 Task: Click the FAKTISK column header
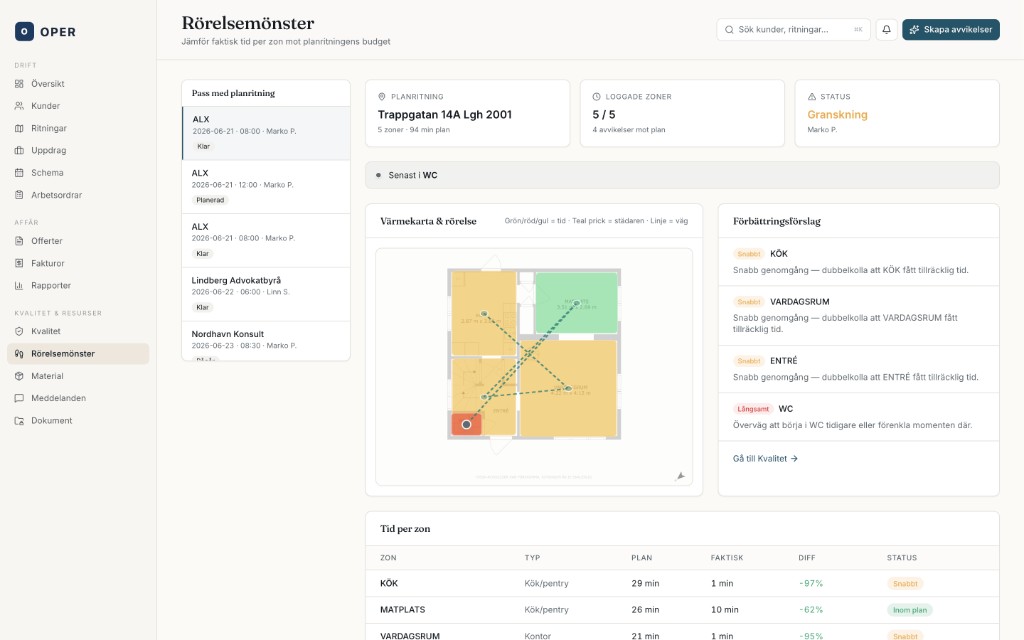727,558
